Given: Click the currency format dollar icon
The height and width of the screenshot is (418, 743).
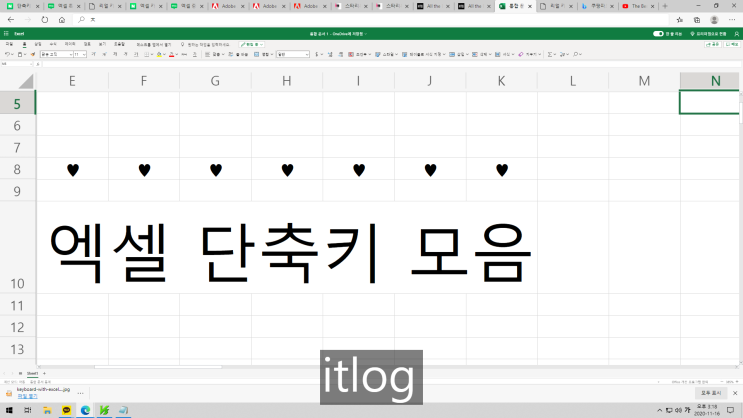Looking at the screenshot, I should [x=317, y=55].
